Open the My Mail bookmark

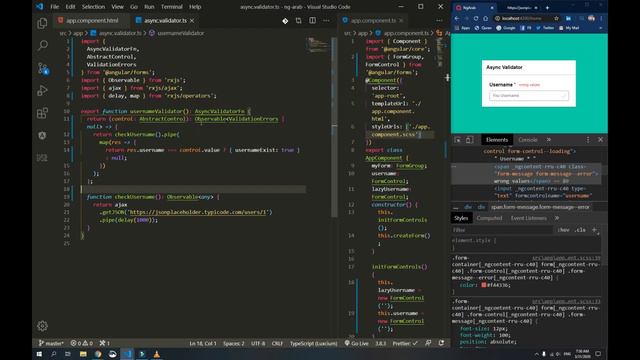(x=569, y=28)
